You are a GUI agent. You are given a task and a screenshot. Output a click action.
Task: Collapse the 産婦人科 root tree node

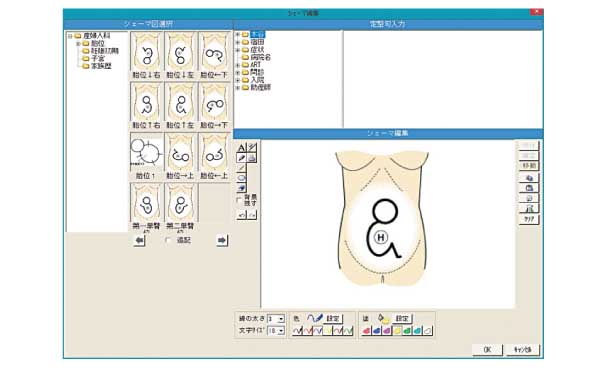(70, 36)
